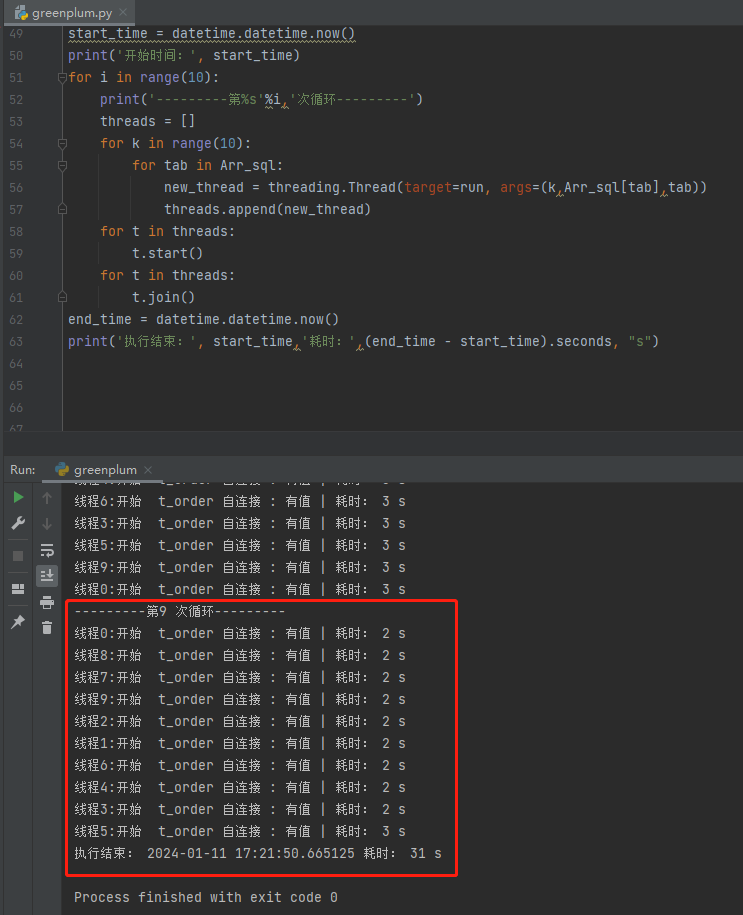
Task: Click the green Rerun button in Run panel
Action: coord(18,497)
